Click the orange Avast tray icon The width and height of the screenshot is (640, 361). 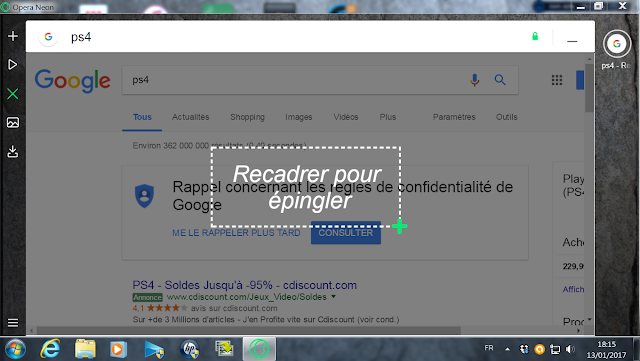pos(540,349)
